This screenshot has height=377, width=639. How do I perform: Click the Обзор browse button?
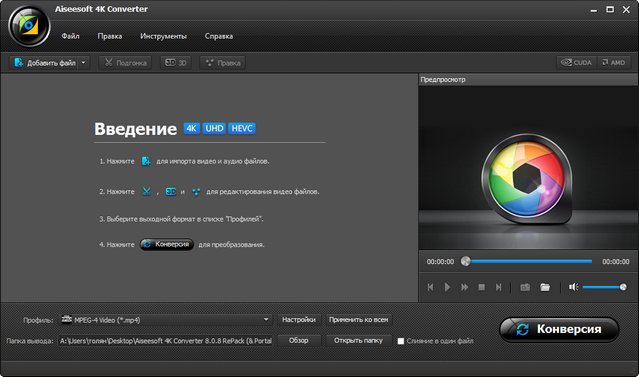pos(299,340)
